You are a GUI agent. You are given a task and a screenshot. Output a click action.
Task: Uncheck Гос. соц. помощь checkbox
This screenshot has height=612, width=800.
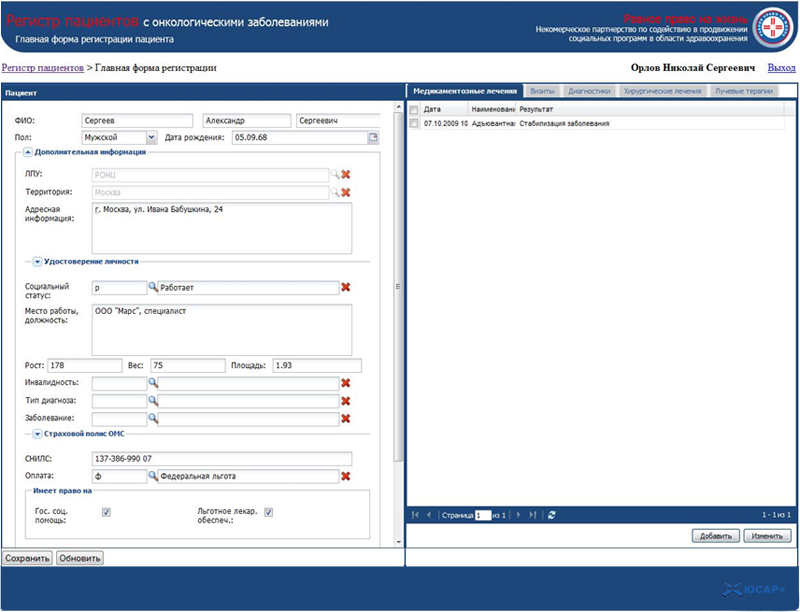pyautogui.click(x=106, y=513)
